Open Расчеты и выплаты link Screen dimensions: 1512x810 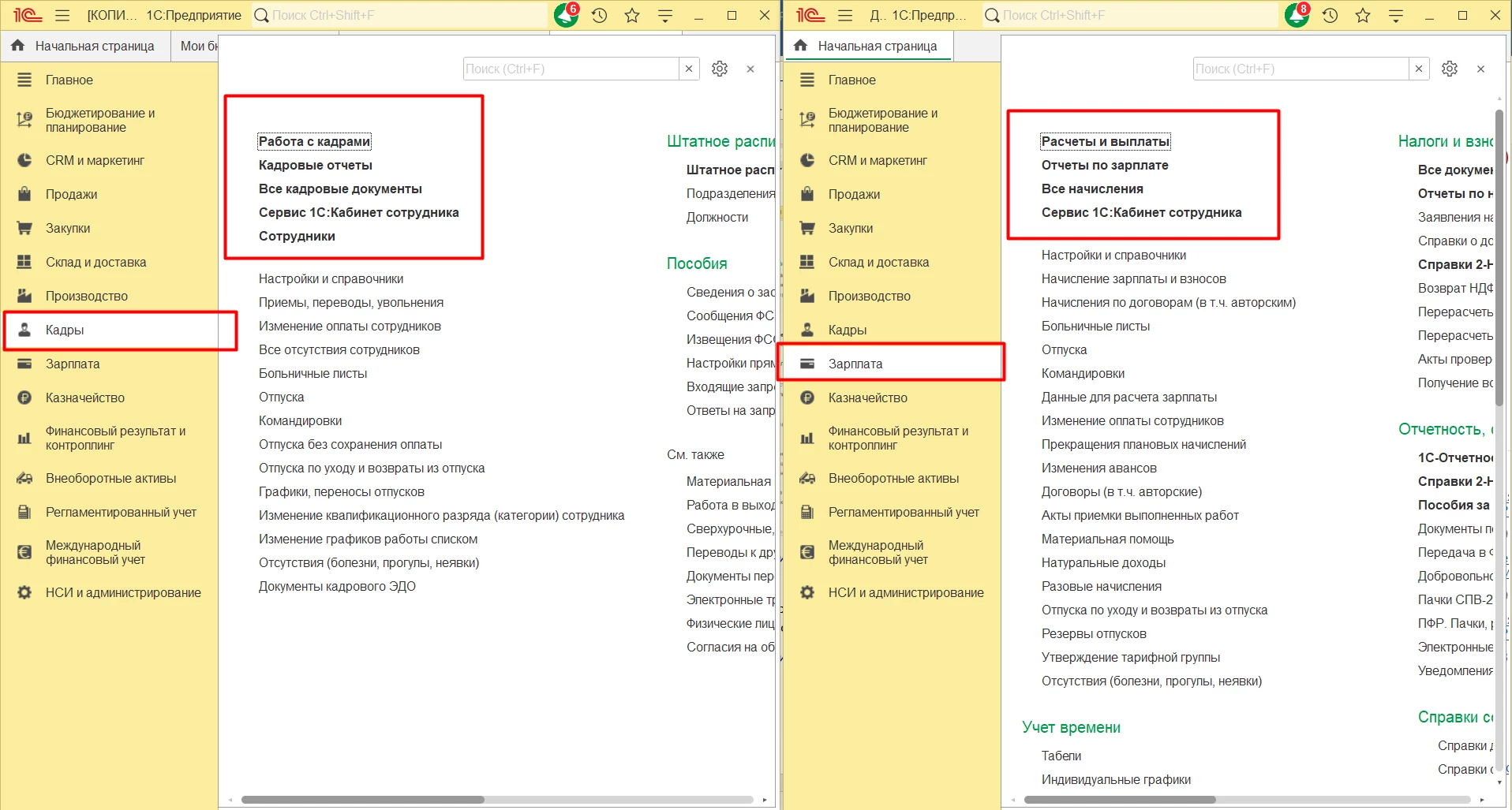pyautogui.click(x=1105, y=141)
